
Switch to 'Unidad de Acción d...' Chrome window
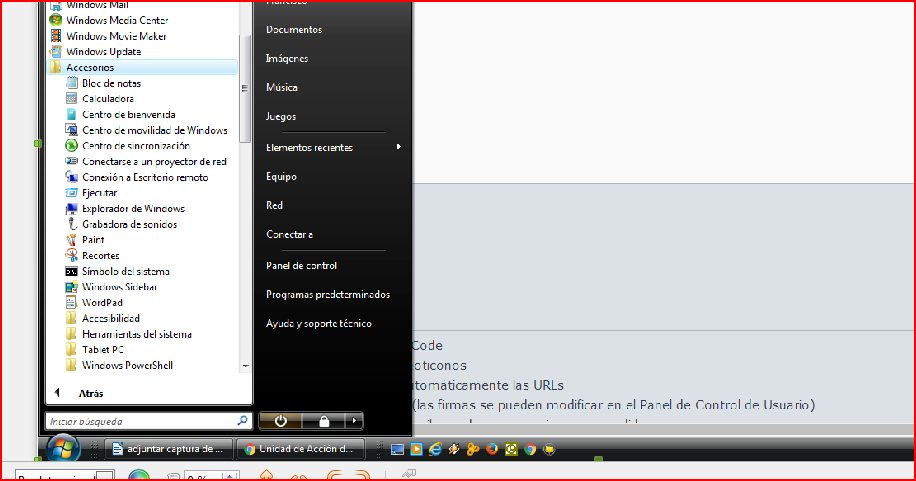click(301, 449)
